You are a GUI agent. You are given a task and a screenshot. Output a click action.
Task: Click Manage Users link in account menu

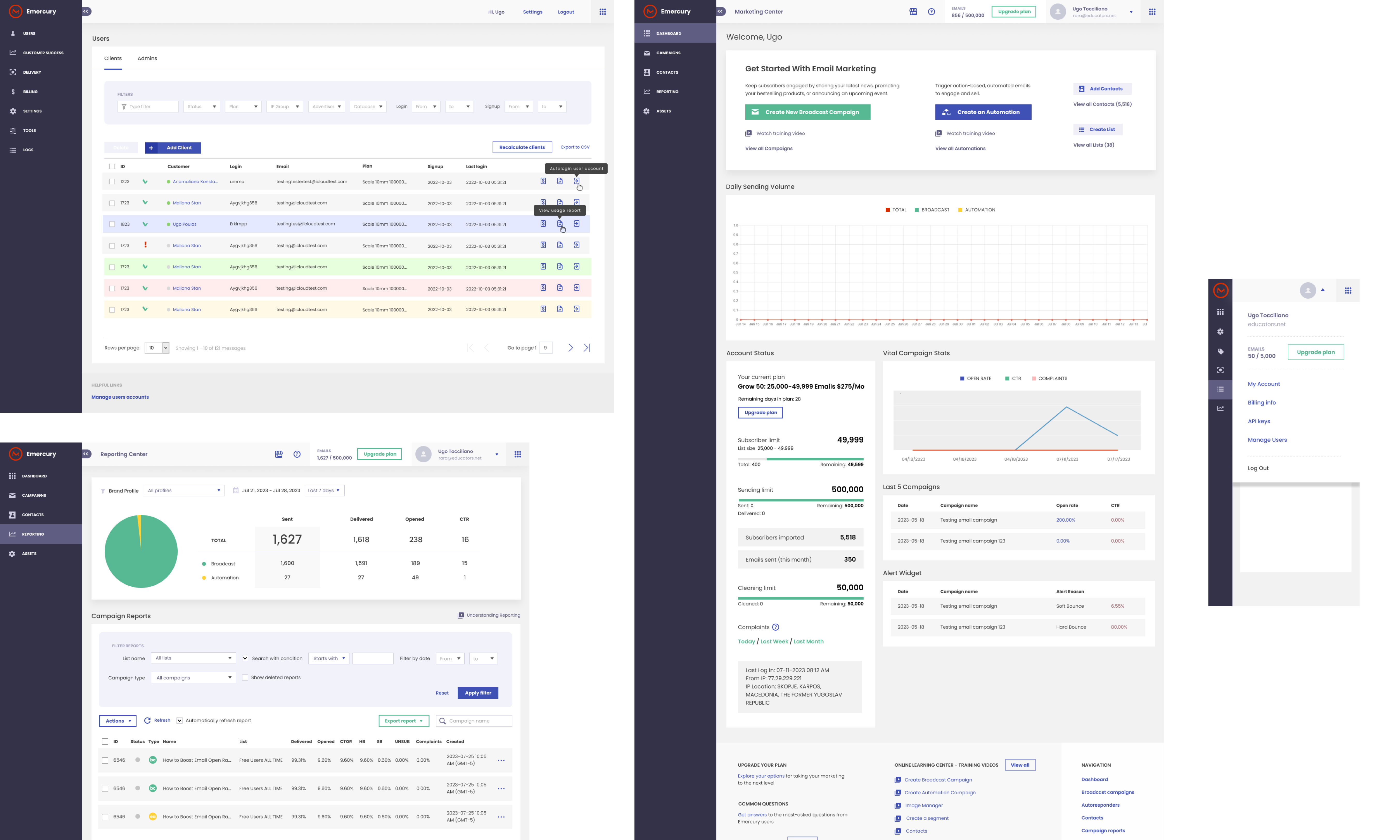point(1267,440)
